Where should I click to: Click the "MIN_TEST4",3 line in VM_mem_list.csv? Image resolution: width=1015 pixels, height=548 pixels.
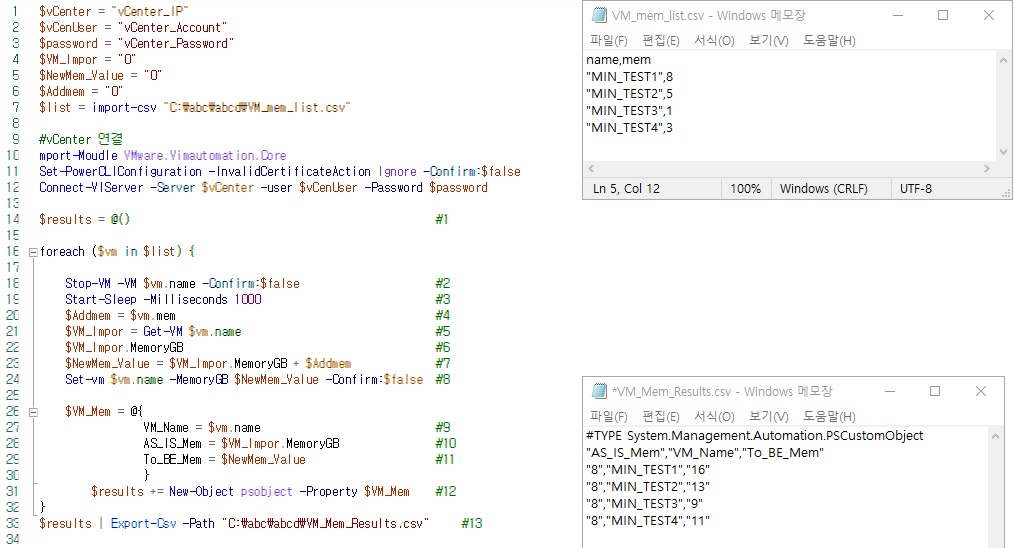(629, 128)
